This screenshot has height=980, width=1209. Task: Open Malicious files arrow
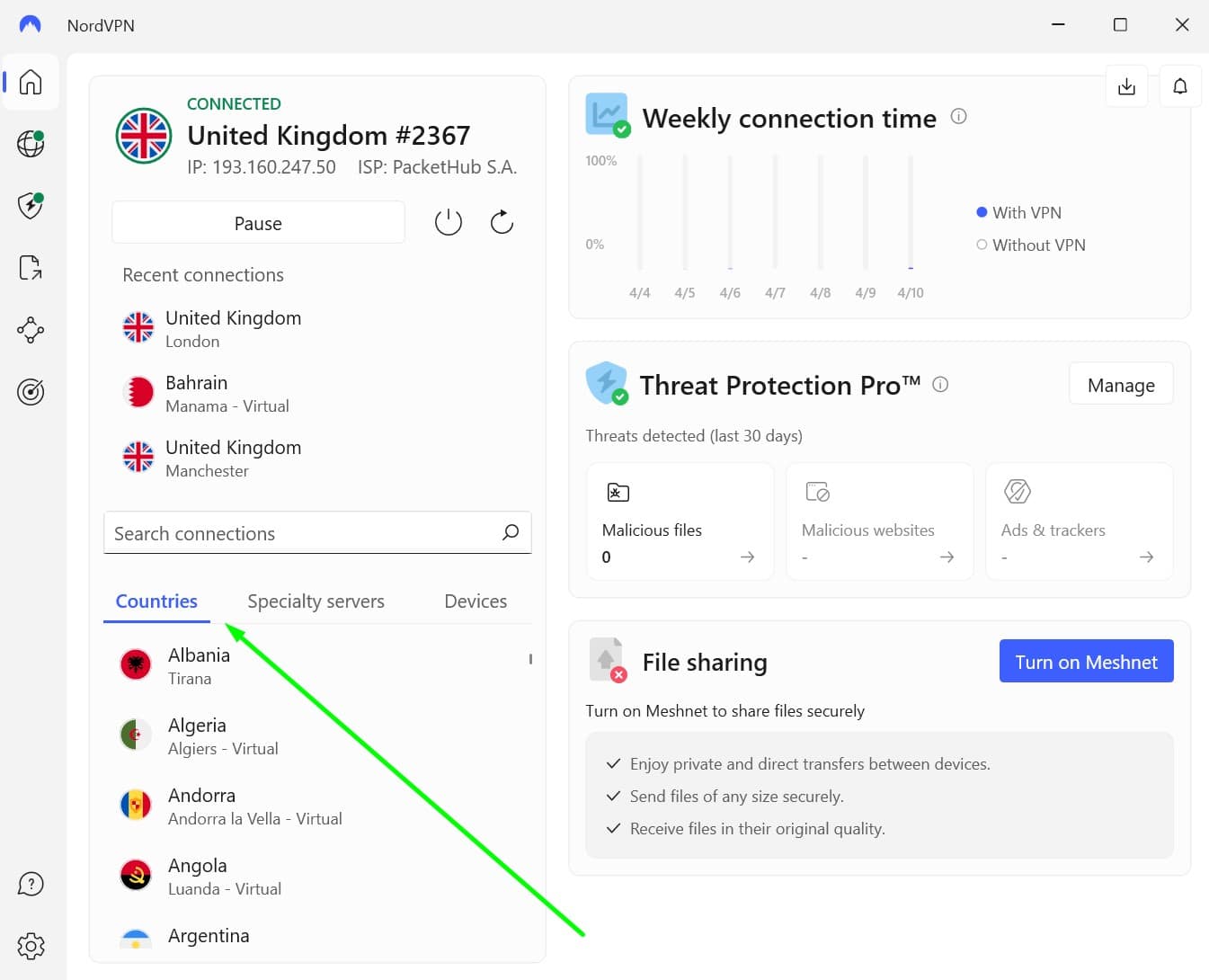click(747, 557)
